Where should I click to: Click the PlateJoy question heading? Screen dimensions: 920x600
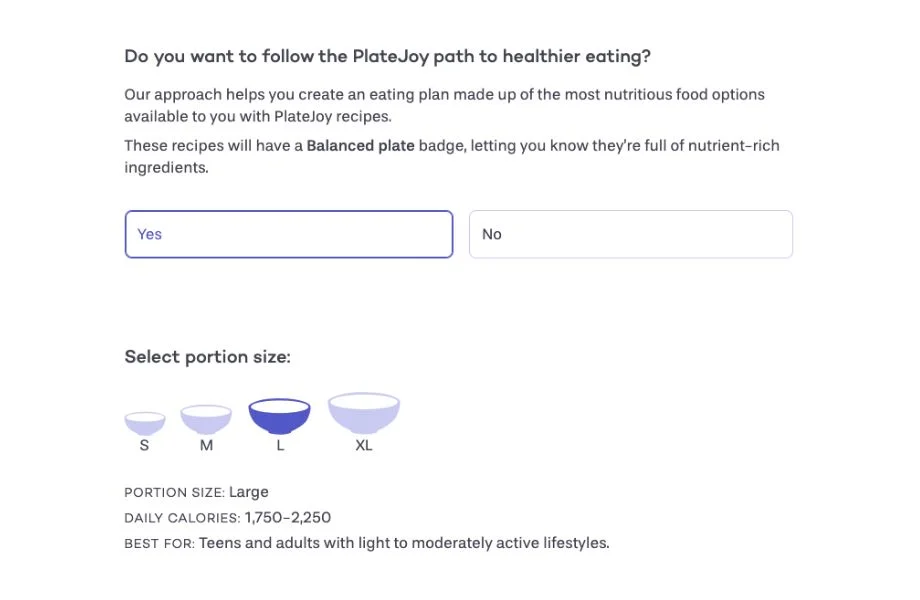(386, 56)
